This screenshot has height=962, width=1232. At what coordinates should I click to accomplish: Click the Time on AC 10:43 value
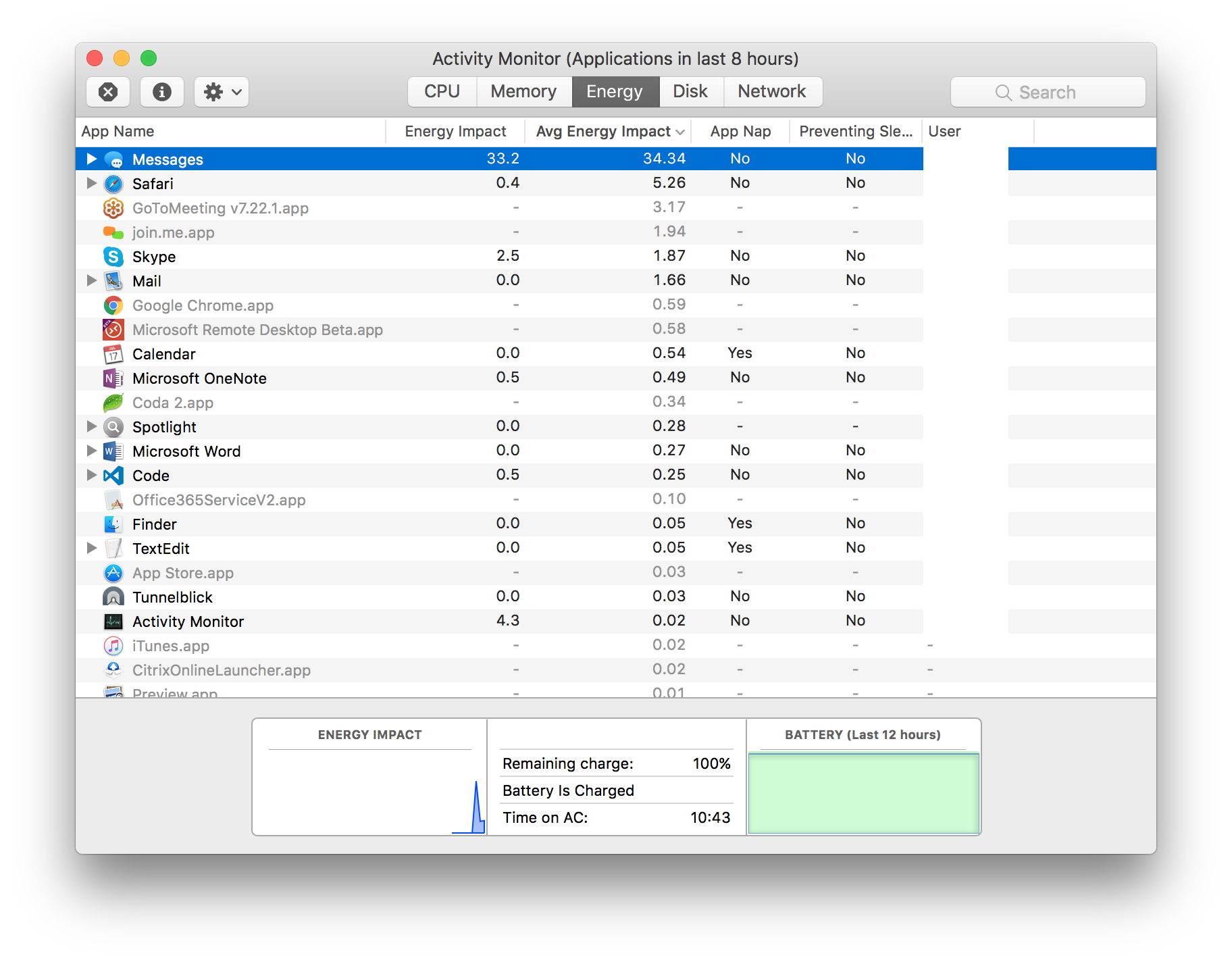tap(711, 817)
